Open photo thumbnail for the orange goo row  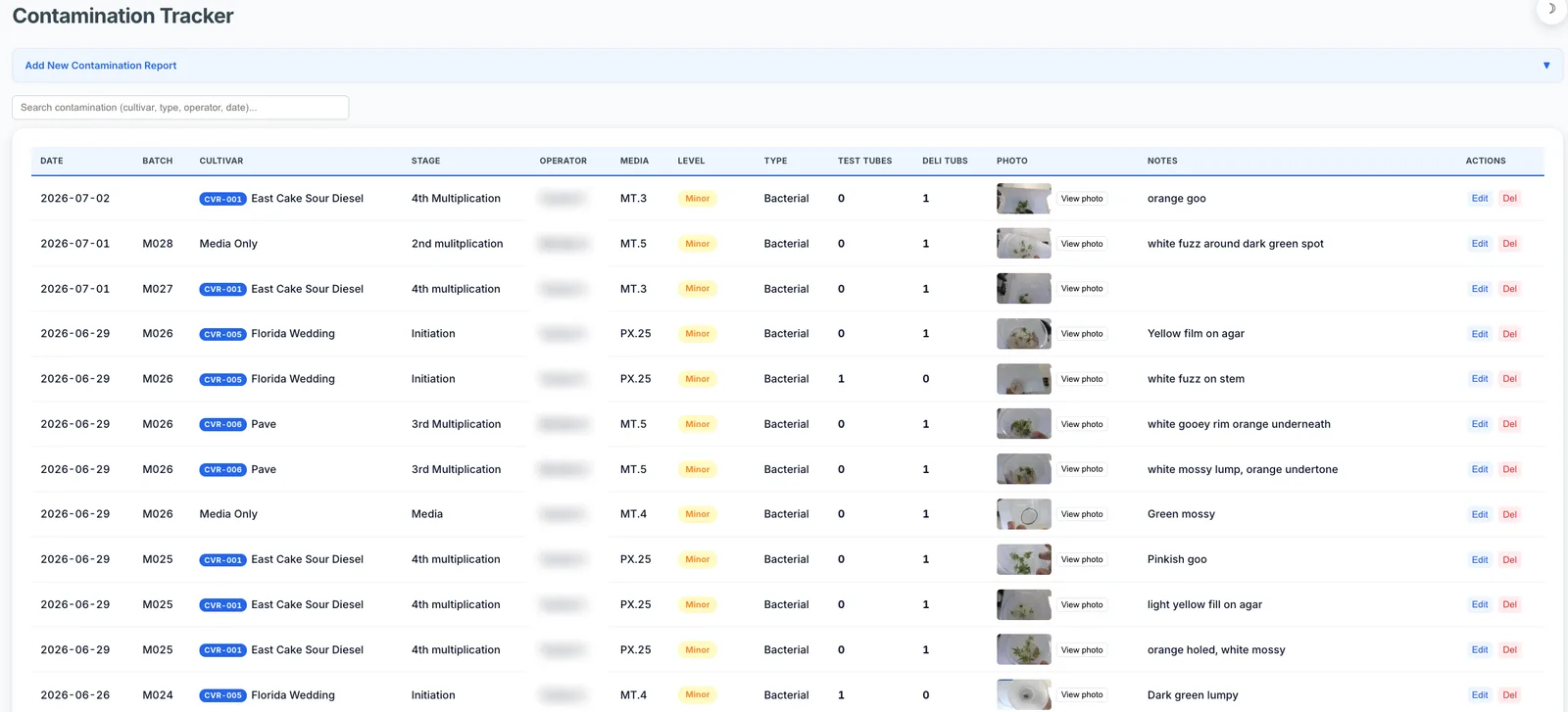pos(1023,199)
